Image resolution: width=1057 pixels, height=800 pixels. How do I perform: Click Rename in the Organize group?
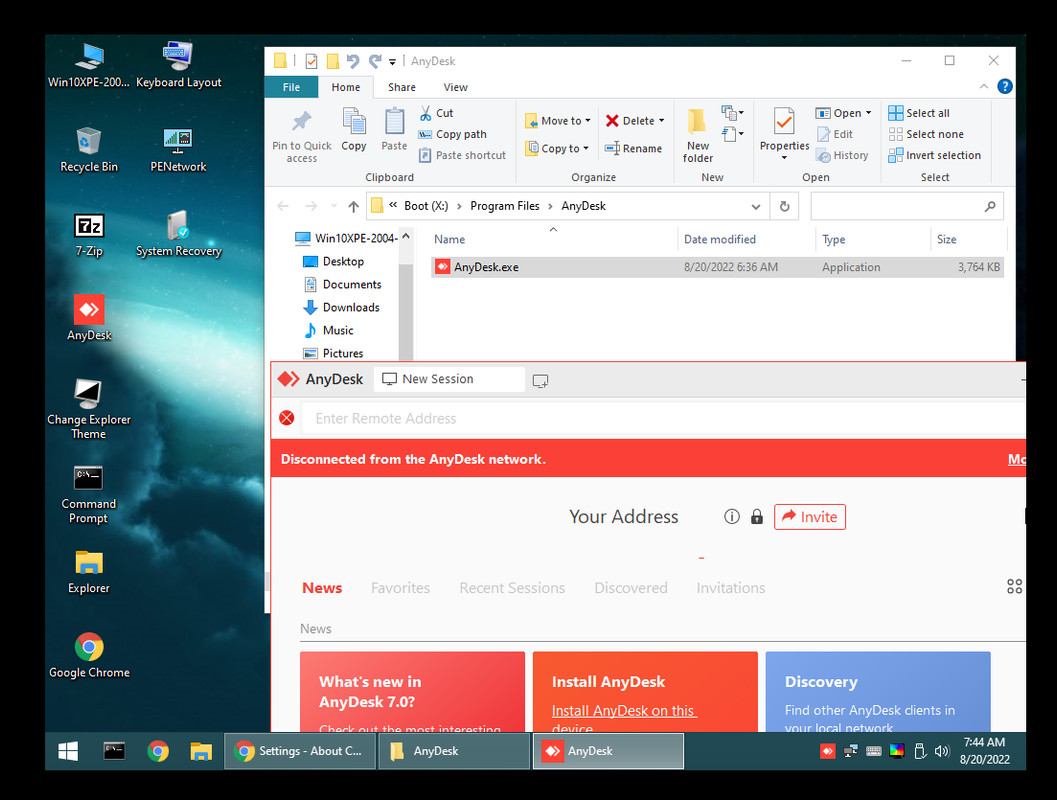click(x=633, y=148)
